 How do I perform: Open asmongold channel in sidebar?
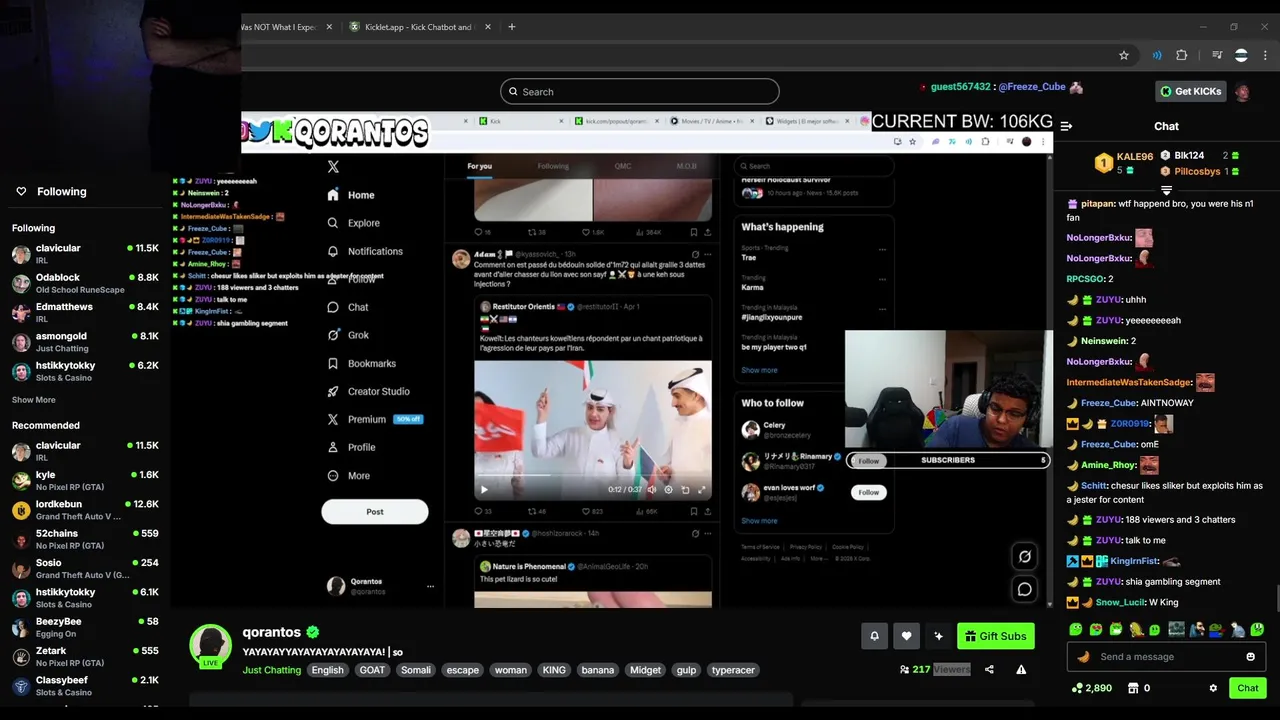click(85, 341)
